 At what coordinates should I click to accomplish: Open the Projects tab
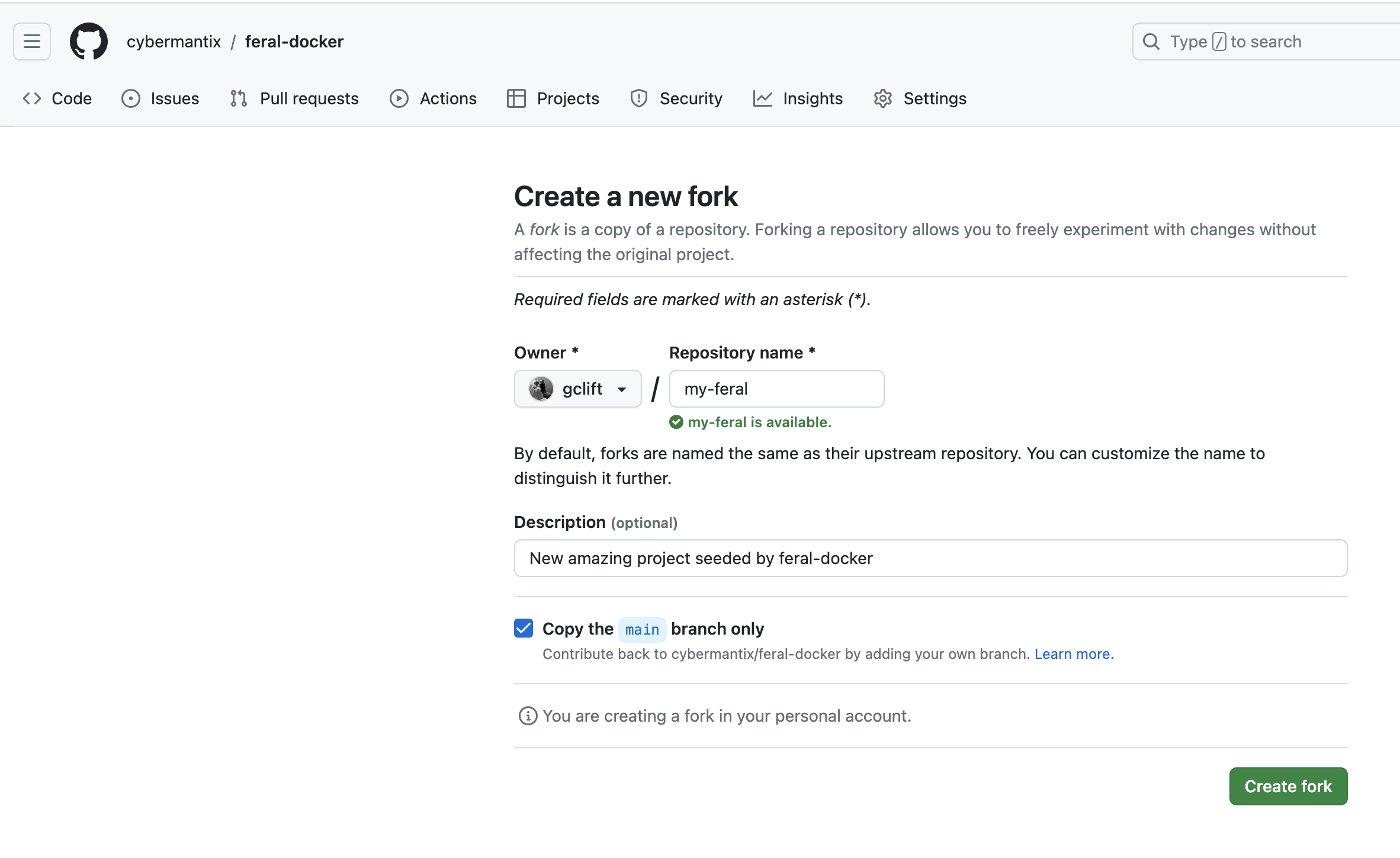553,98
